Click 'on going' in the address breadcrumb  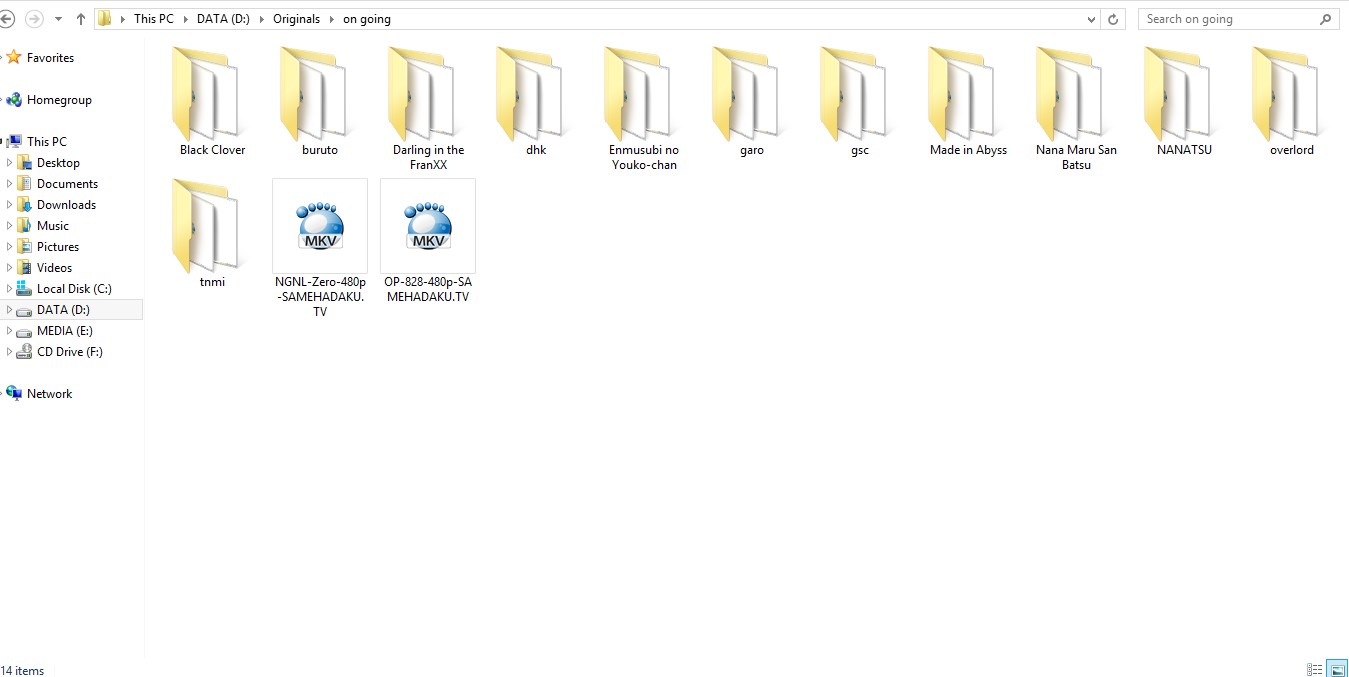367,19
